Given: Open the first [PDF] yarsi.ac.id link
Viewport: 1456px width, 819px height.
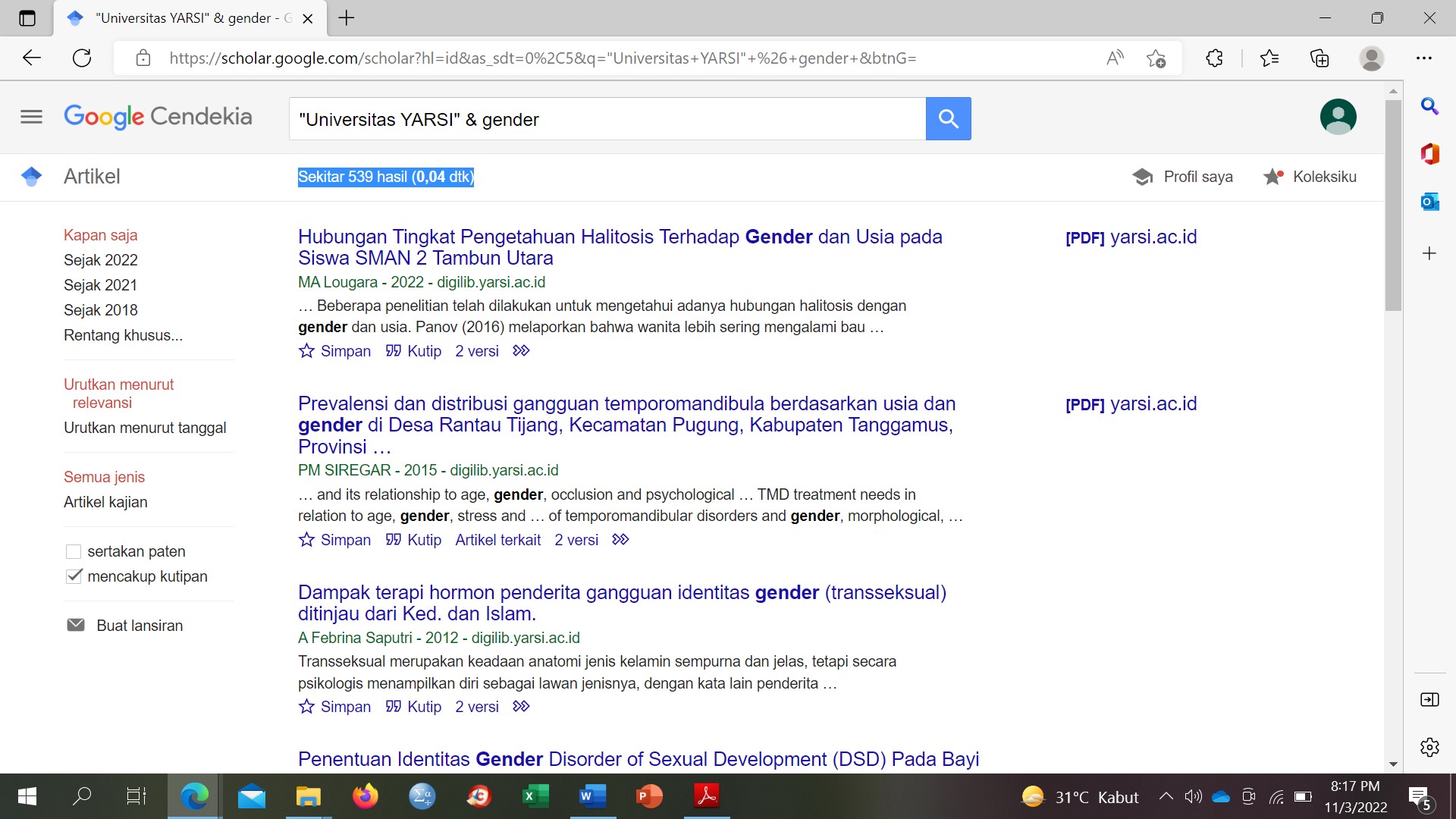Looking at the screenshot, I should pyautogui.click(x=1131, y=237).
